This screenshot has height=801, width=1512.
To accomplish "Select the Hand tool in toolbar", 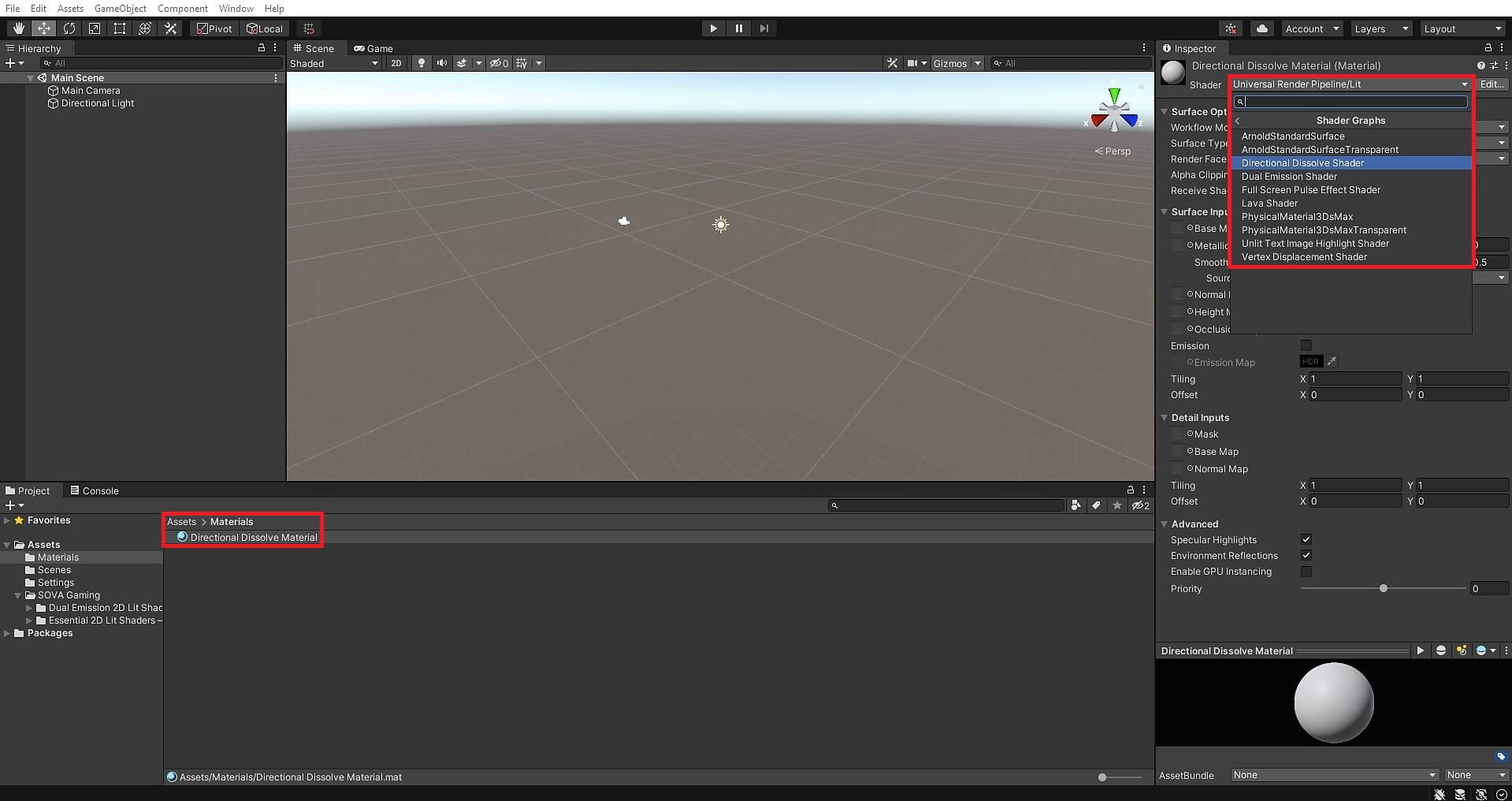I will point(18,28).
